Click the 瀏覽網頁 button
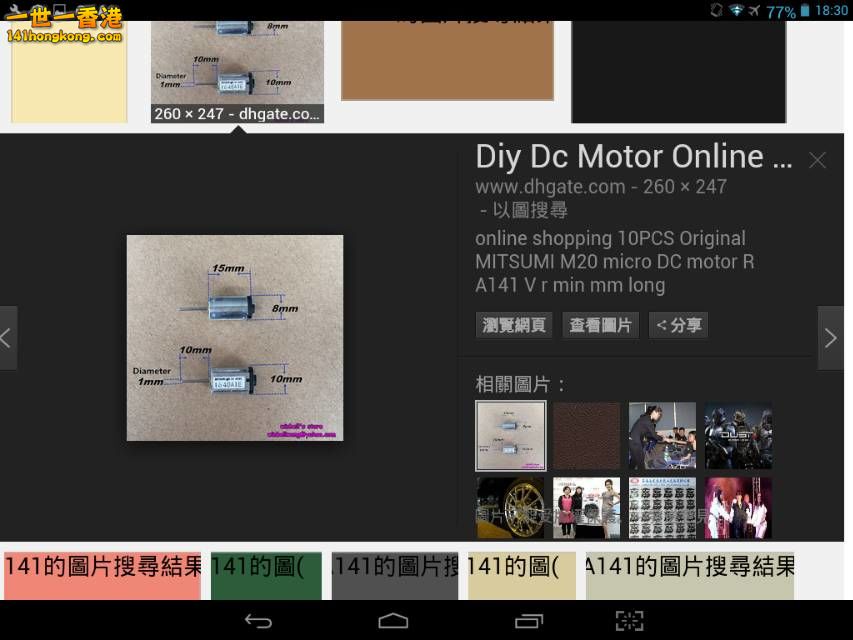The height and width of the screenshot is (640, 853). 514,325
